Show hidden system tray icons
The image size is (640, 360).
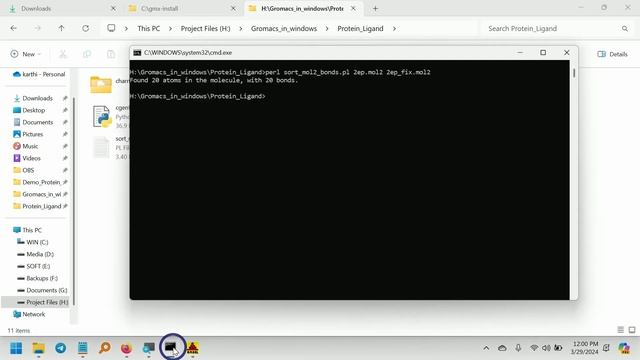coord(486,348)
